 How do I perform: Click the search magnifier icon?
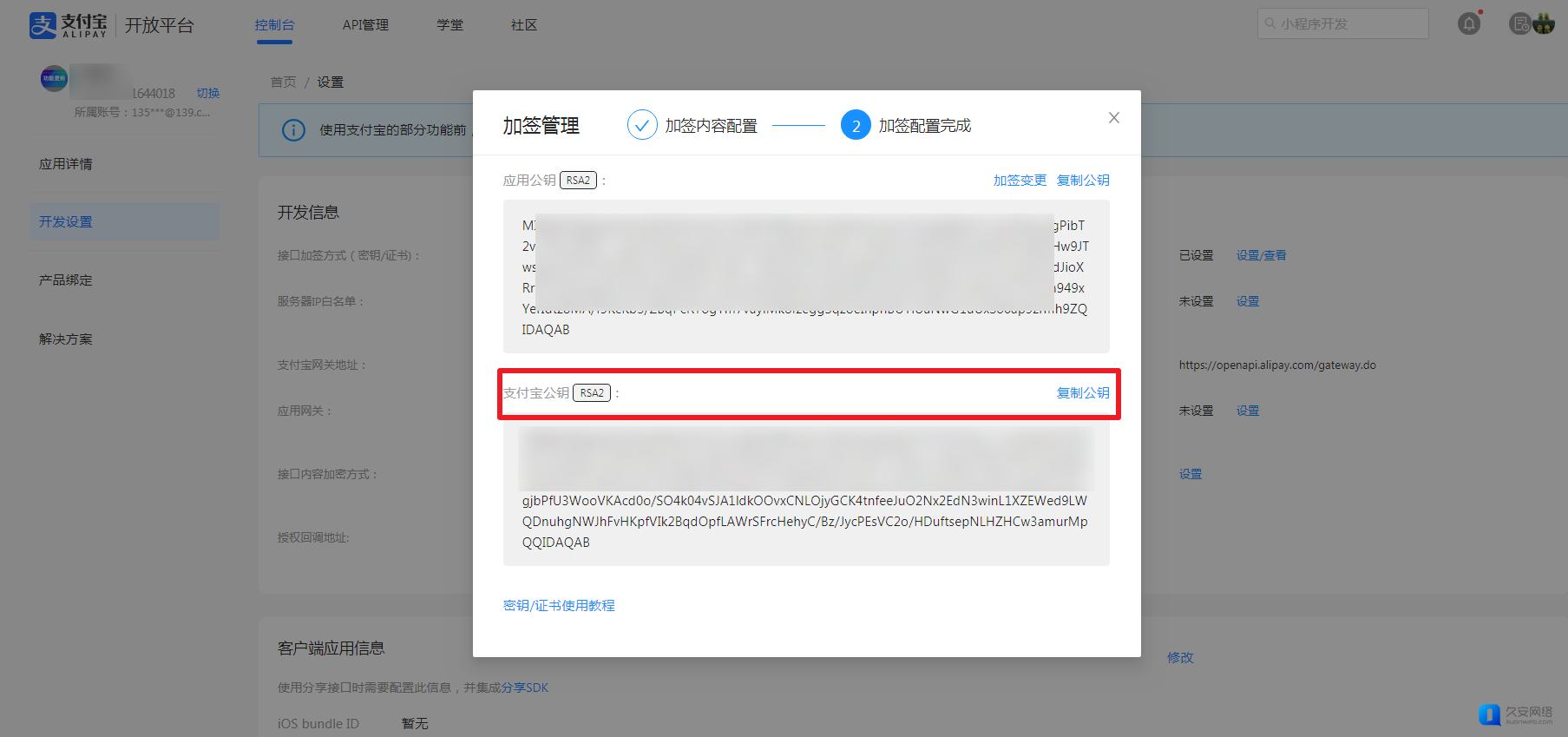click(x=1270, y=24)
